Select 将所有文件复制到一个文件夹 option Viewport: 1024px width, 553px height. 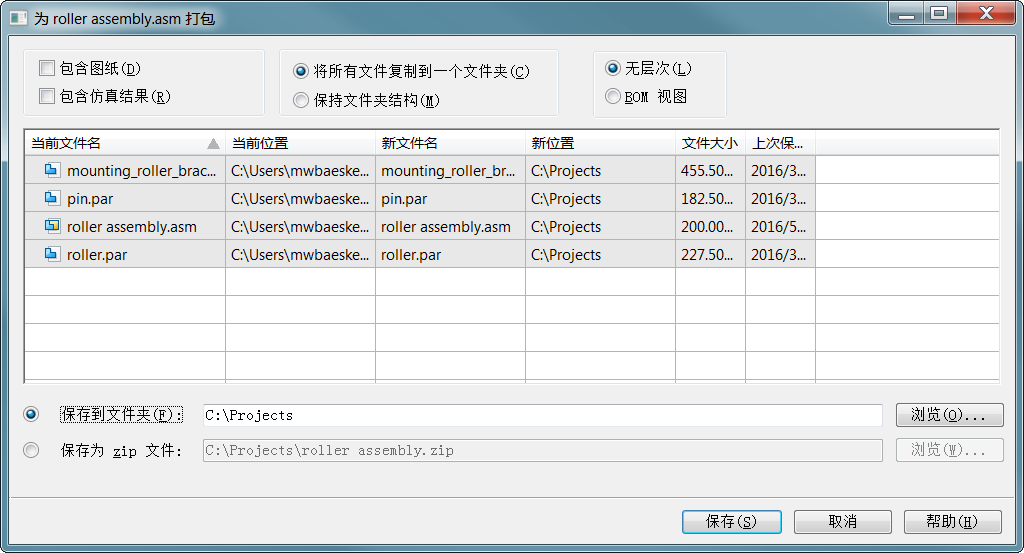(301, 71)
